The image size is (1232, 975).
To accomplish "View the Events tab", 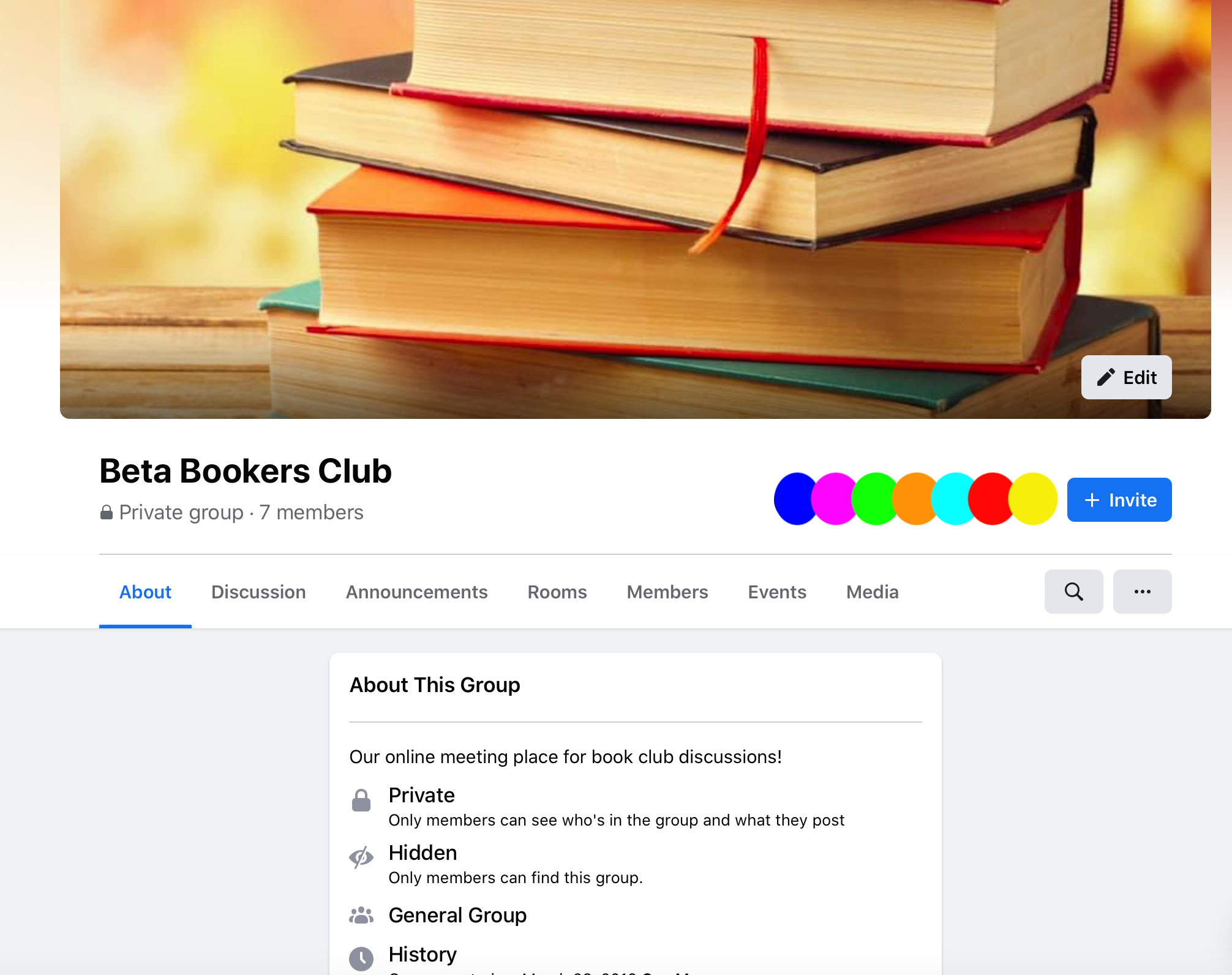I will 777,592.
